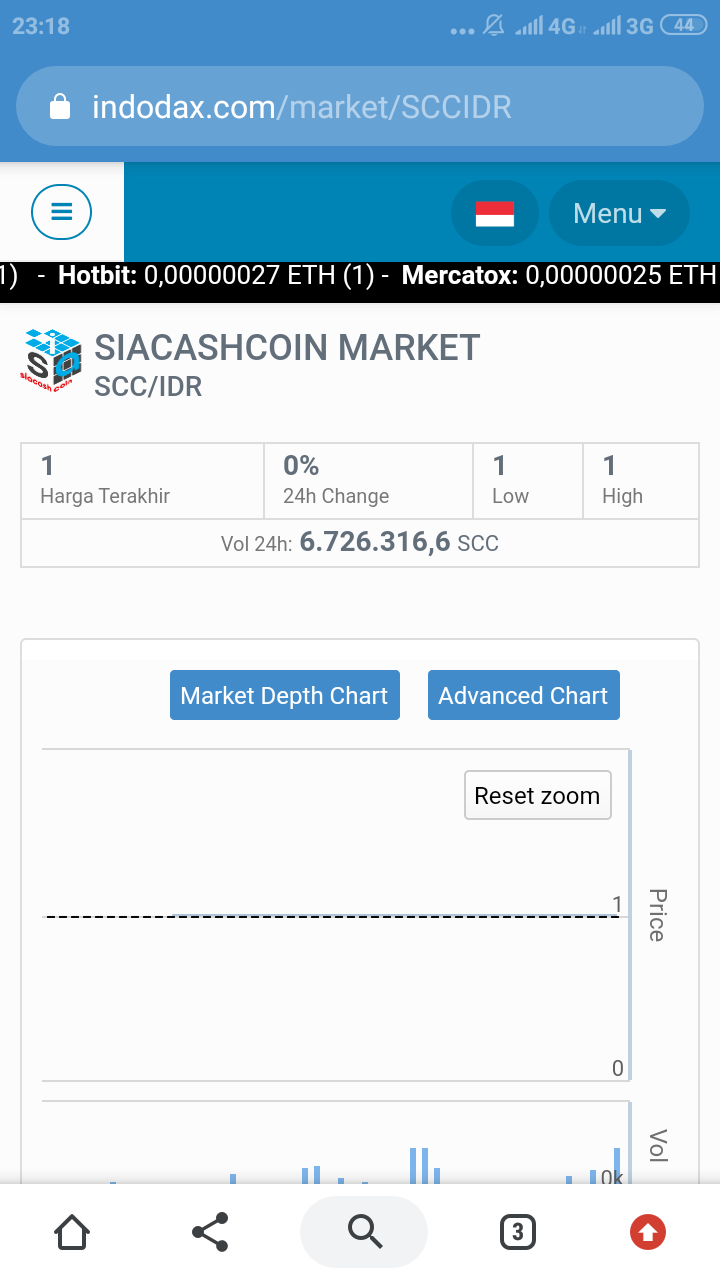
Task: Tap the search magnifier button
Action: click(364, 1232)
